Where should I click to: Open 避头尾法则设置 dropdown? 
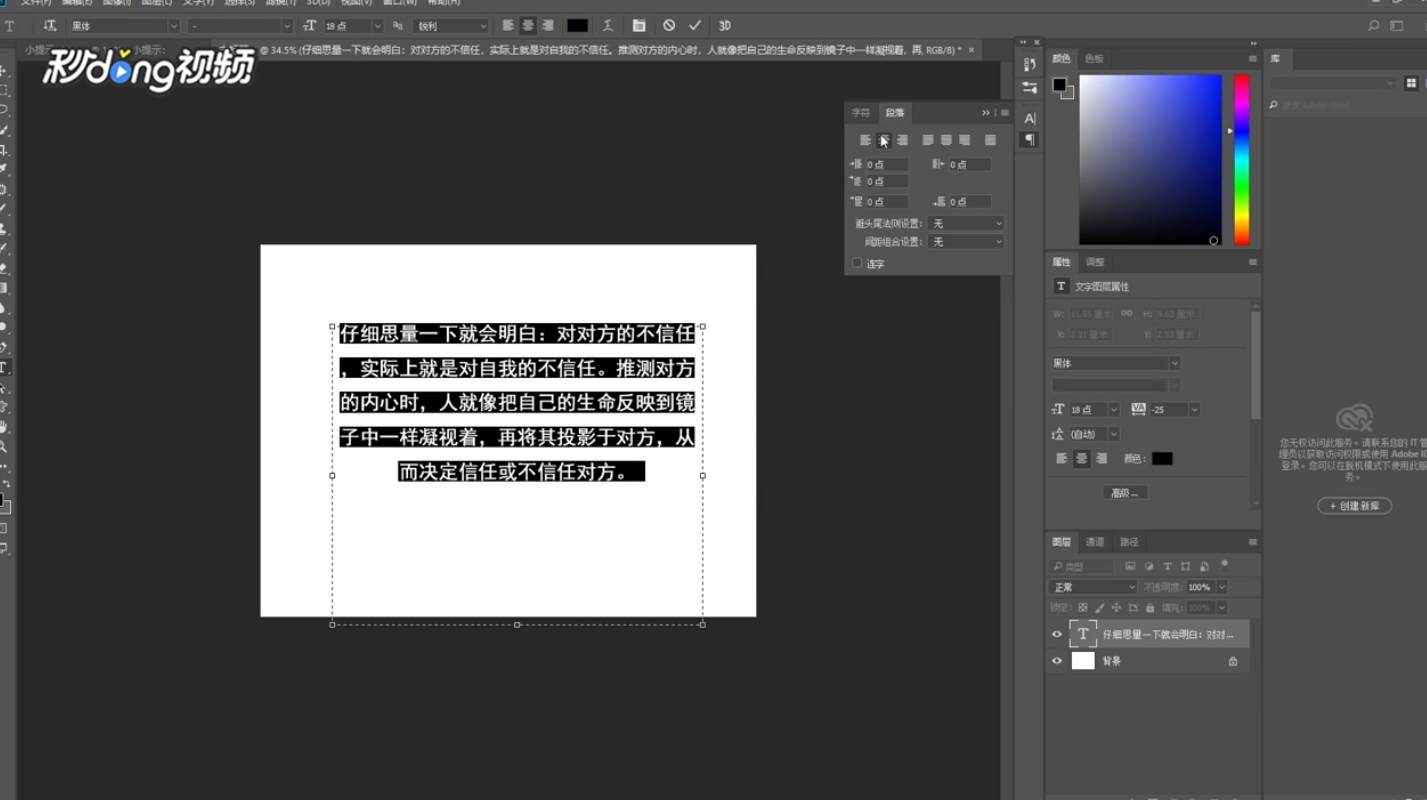pyautogui.click(x=965, y=224)
